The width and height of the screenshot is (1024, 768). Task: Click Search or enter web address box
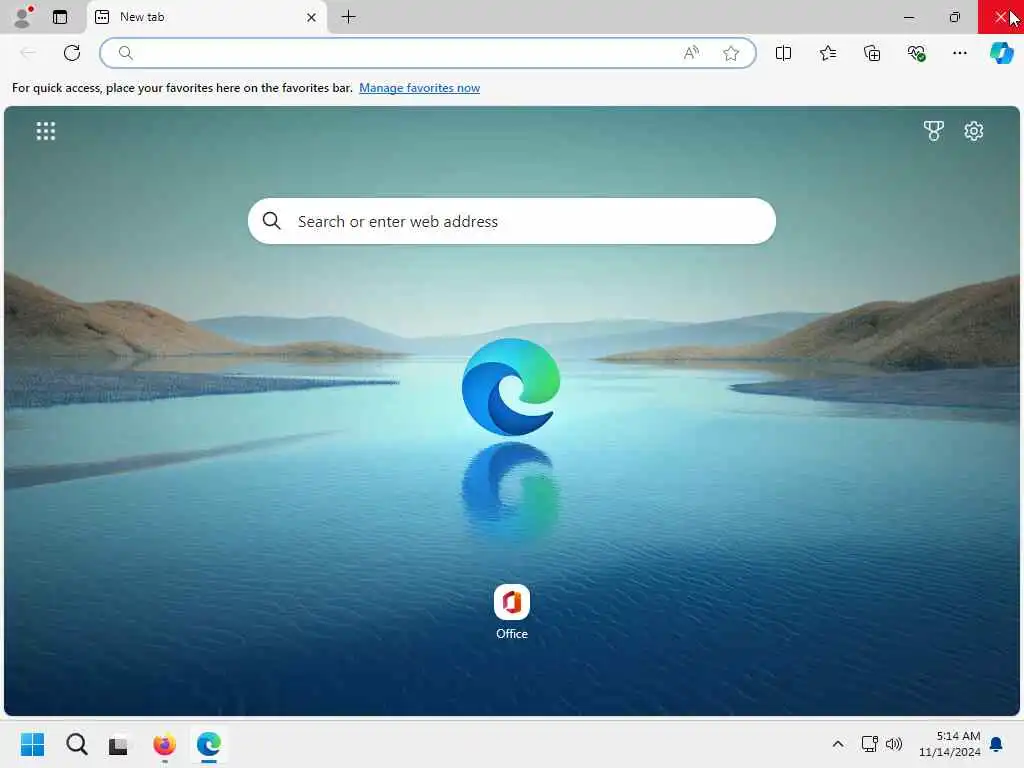[511, 221]
